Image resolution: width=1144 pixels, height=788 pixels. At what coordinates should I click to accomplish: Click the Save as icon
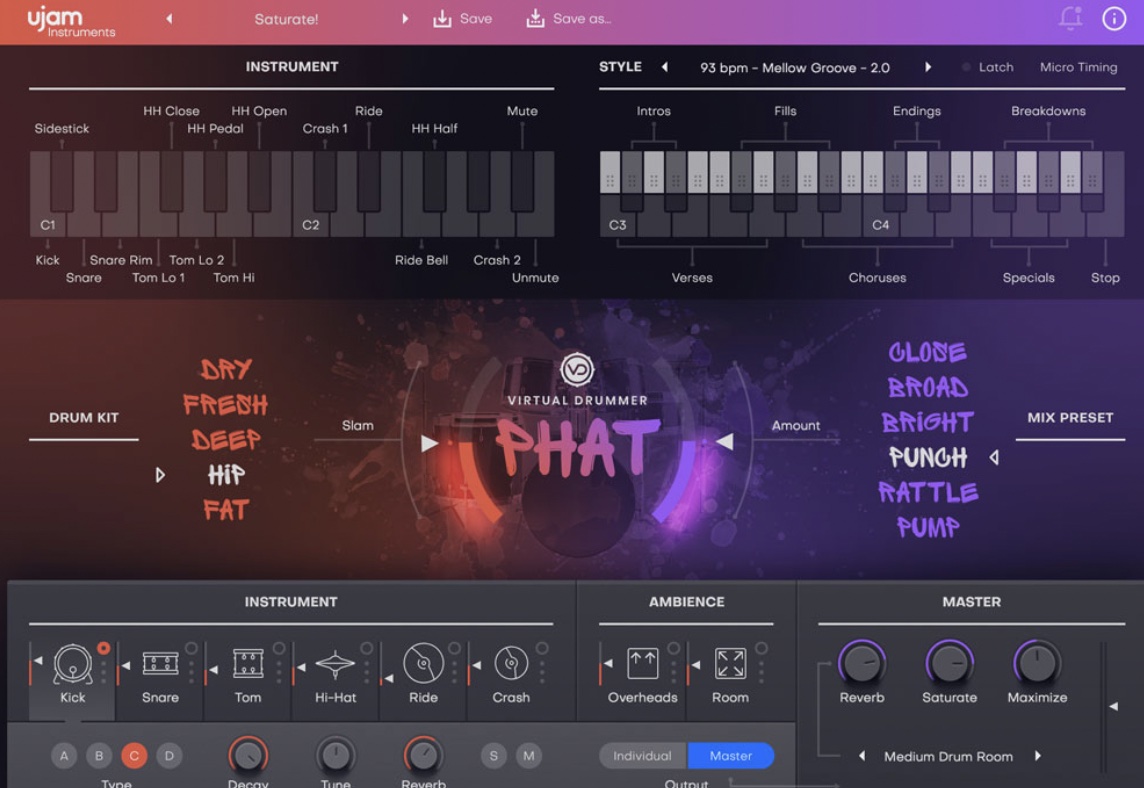[x=536, y=18]
